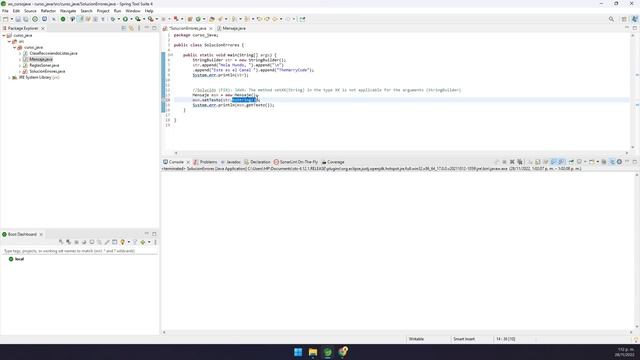640x360 pixels.
Task: Expand the ClaseReconociendoListas.java node
Action: [x=20, y=53]
